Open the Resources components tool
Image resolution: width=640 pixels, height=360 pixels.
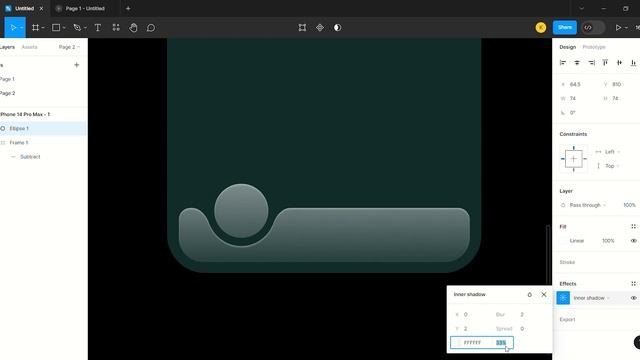tap(116, 28)
